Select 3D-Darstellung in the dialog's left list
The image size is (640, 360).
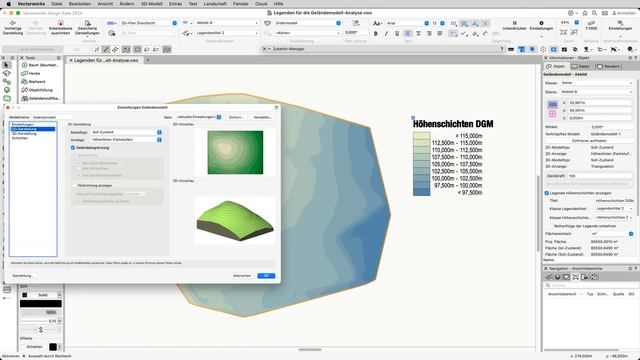coord(24,133)
